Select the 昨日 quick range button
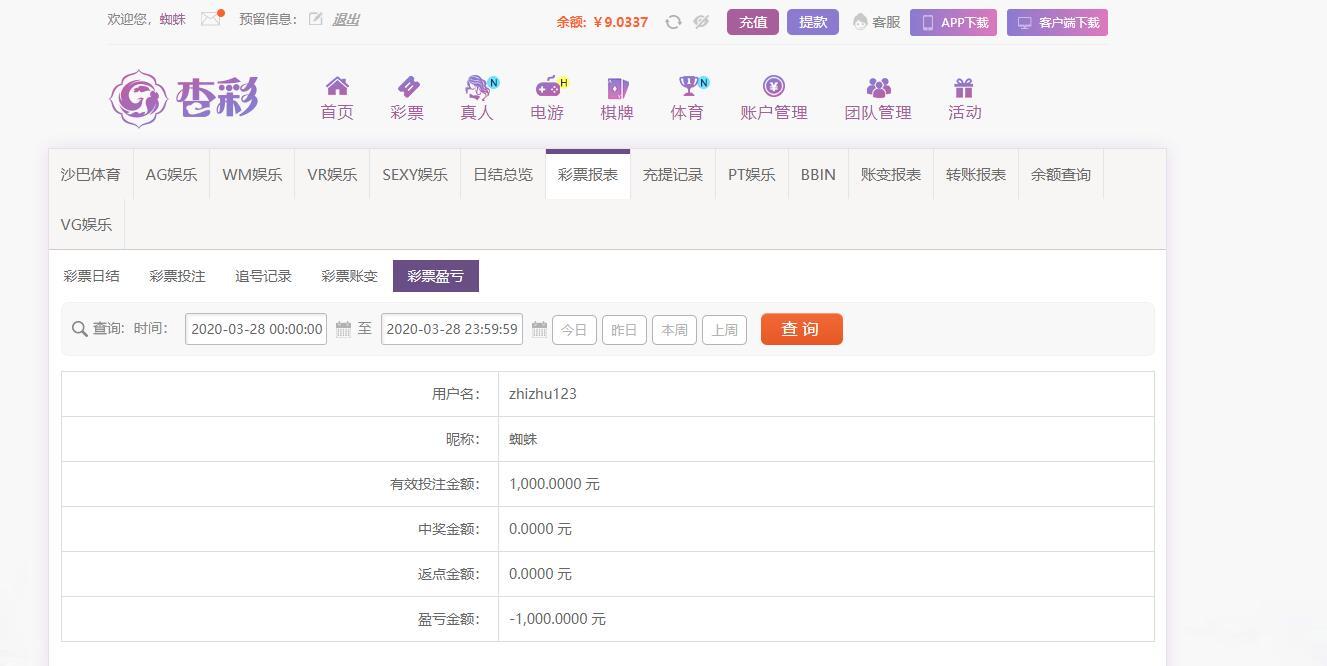The height and width of the screenshot is (666, 1327). [x=624, y=329]
